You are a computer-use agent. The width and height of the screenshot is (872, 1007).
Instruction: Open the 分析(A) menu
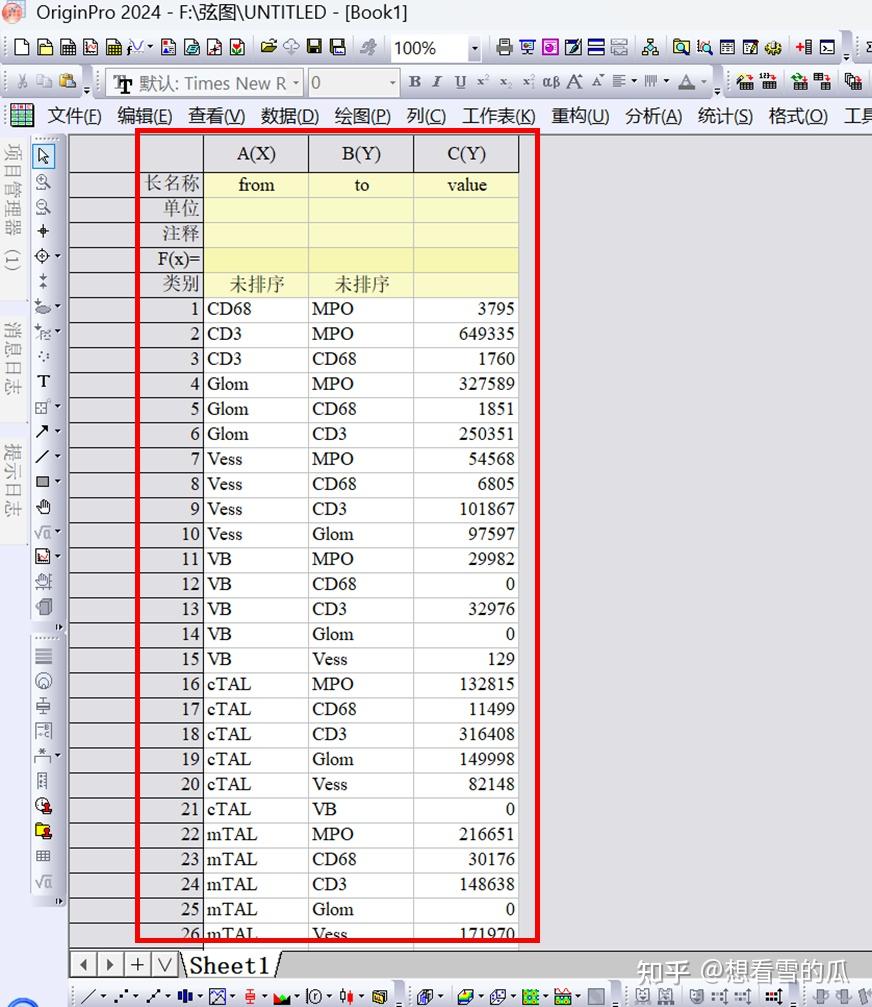653,116
